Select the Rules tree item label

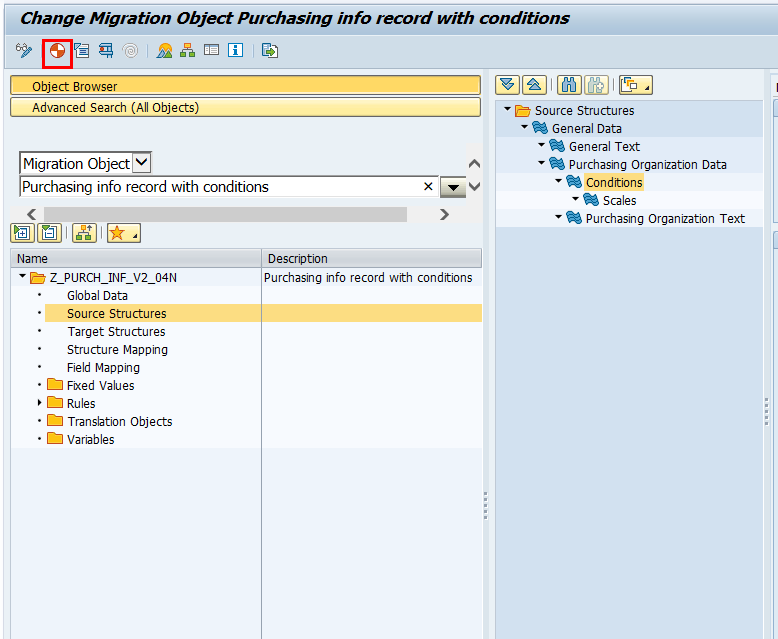81,403
